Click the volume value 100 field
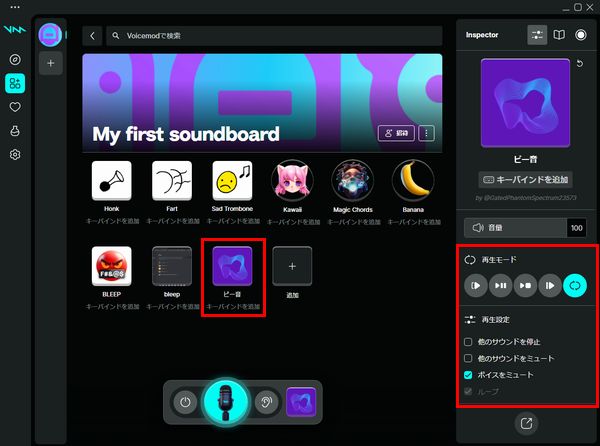The width and height of the screenshot is (600, 446). tap(577, 228)
